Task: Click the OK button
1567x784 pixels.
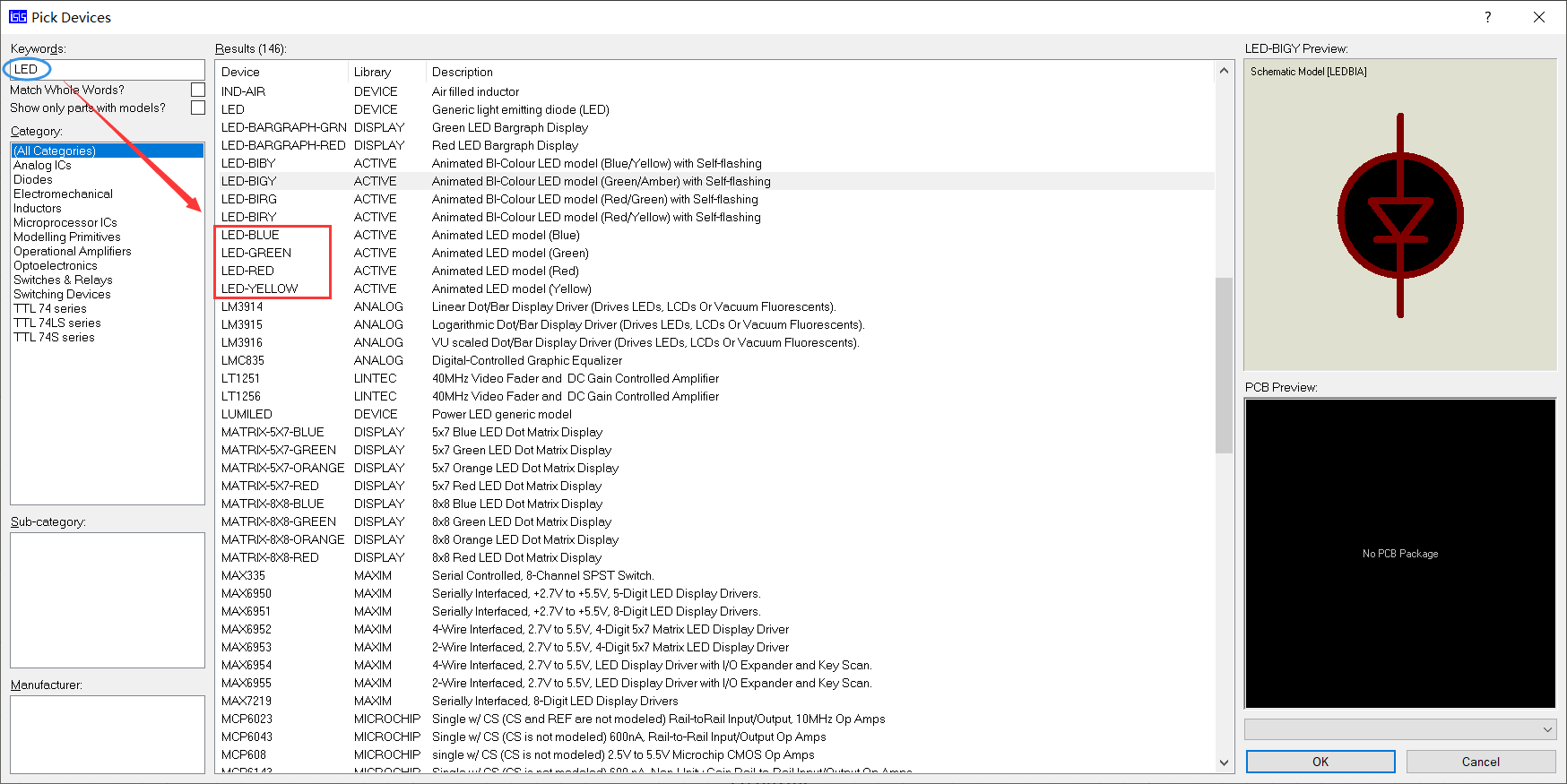Action: (x=1320, y=762)
